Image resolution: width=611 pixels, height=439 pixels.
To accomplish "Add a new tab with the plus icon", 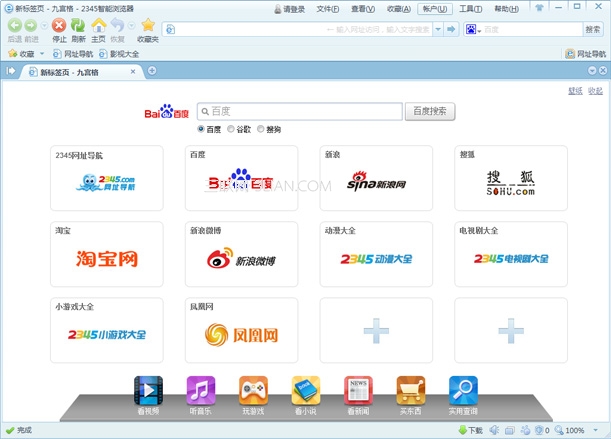I will tap(152, 71).
